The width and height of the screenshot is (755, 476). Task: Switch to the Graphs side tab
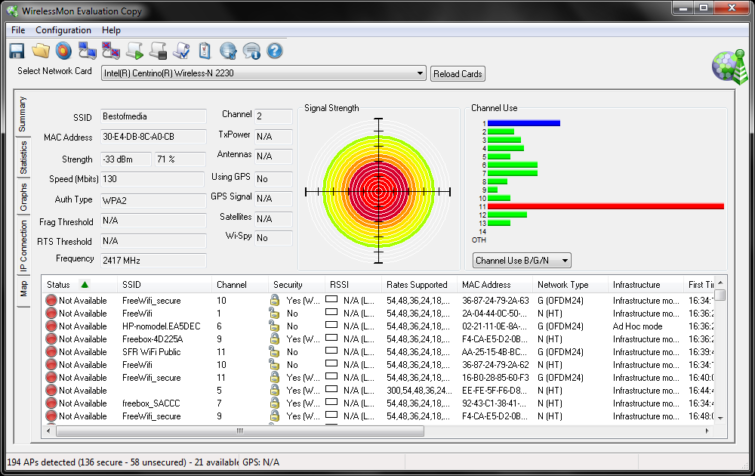tap(23, 197)
